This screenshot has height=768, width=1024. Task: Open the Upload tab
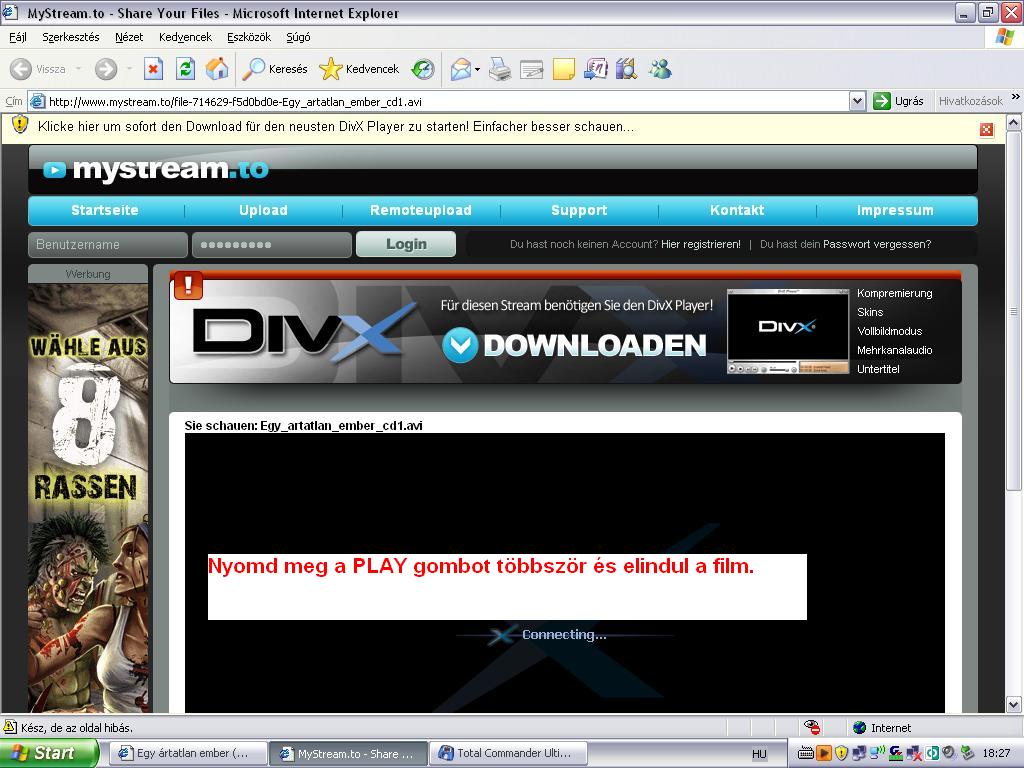click(x=263, y=210)
